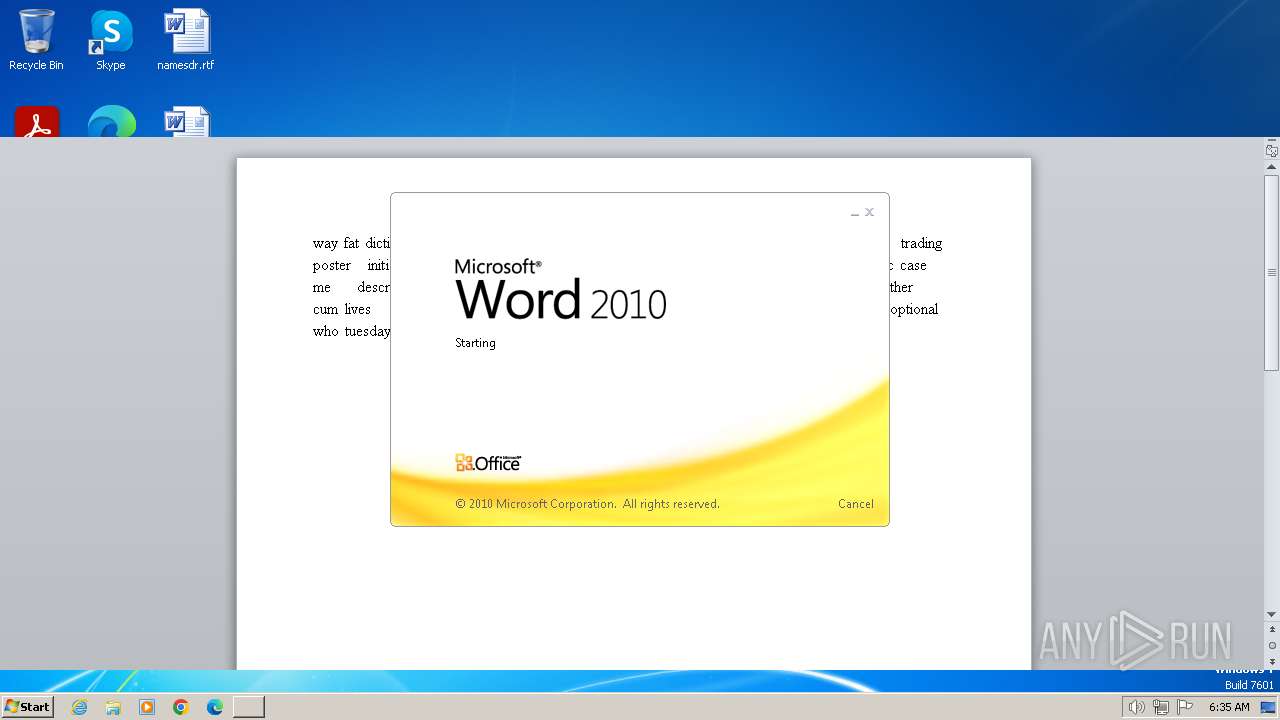
Task: Open the Action Center flag icon
Action: (1185, 707)
